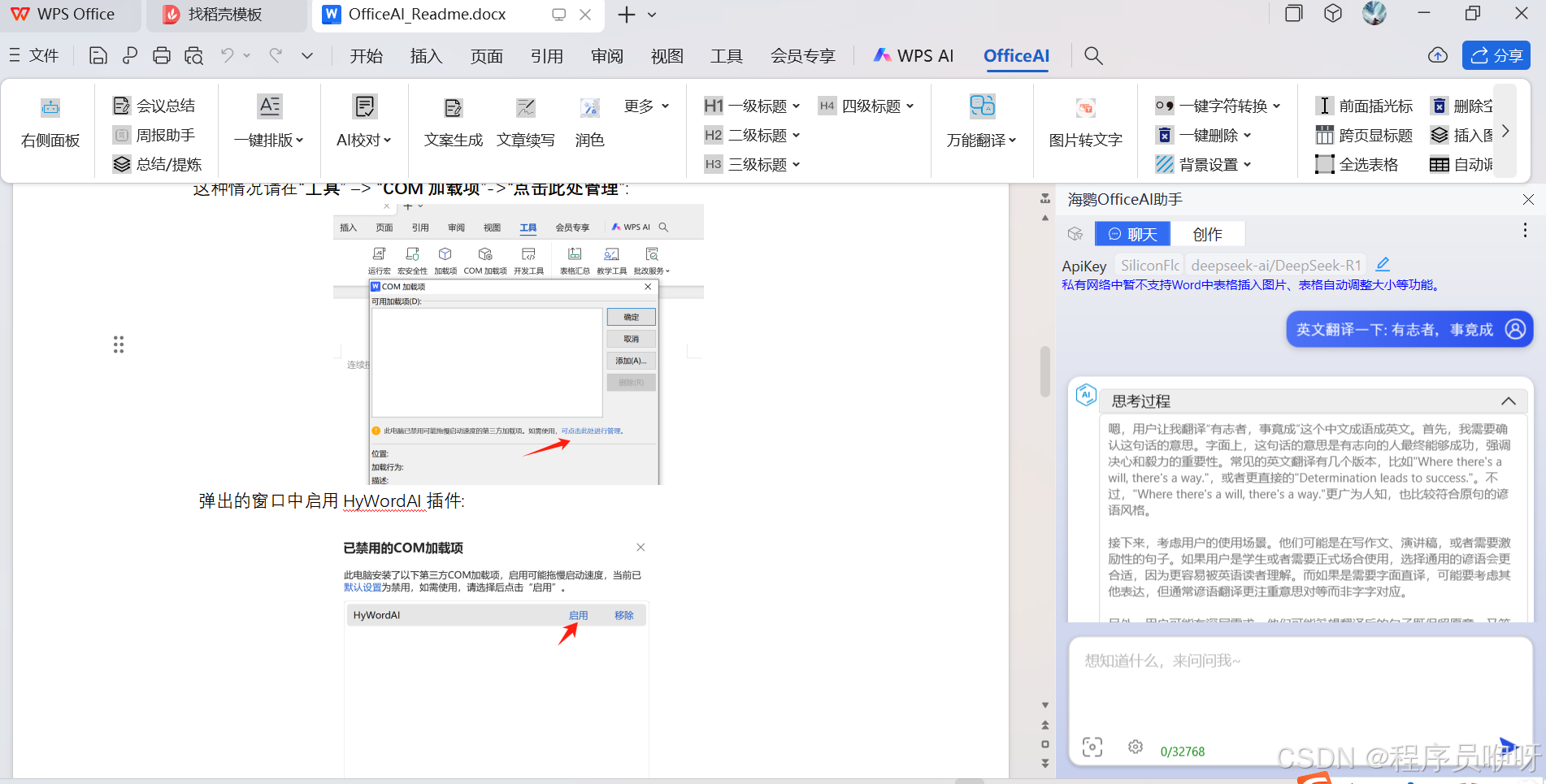Viewport: 1546px width, 784px height.
Task: Click the 前面插光标 insert cursor tool
Action: 1365,106
